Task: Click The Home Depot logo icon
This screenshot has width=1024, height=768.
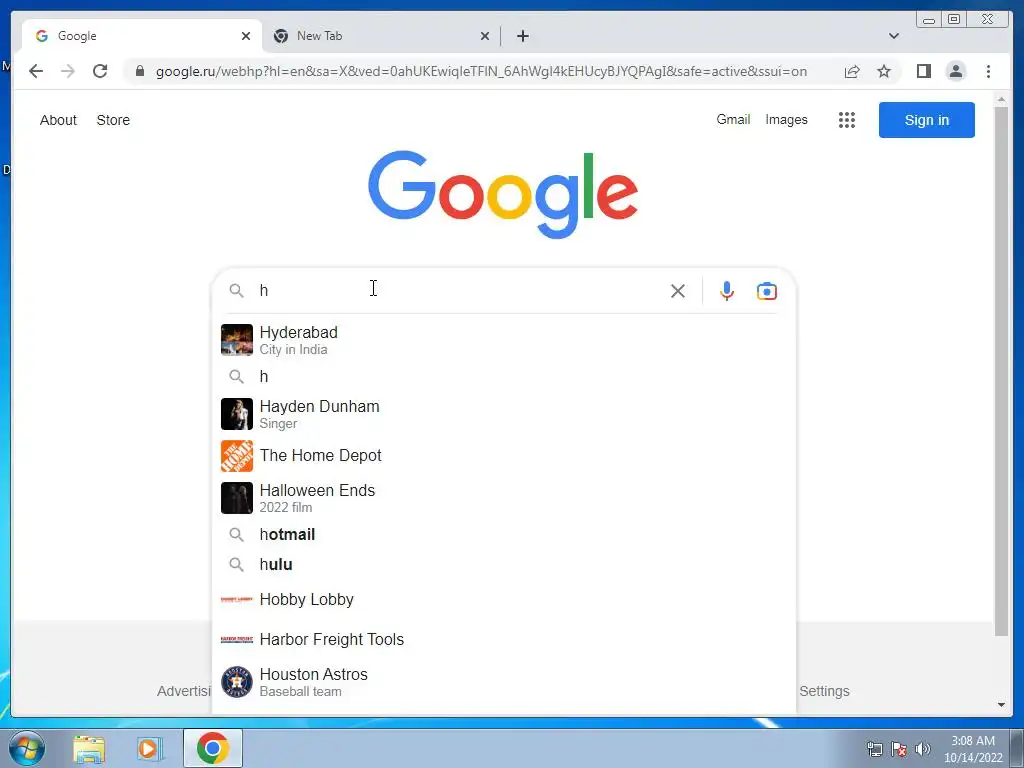Action: pyautogui.click(x=236, y=456)
